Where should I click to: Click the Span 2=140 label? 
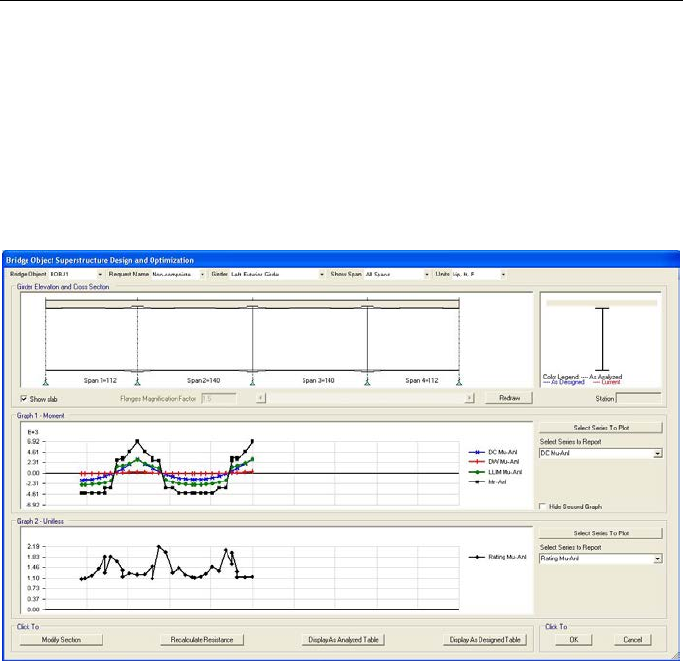coord(203,380)
